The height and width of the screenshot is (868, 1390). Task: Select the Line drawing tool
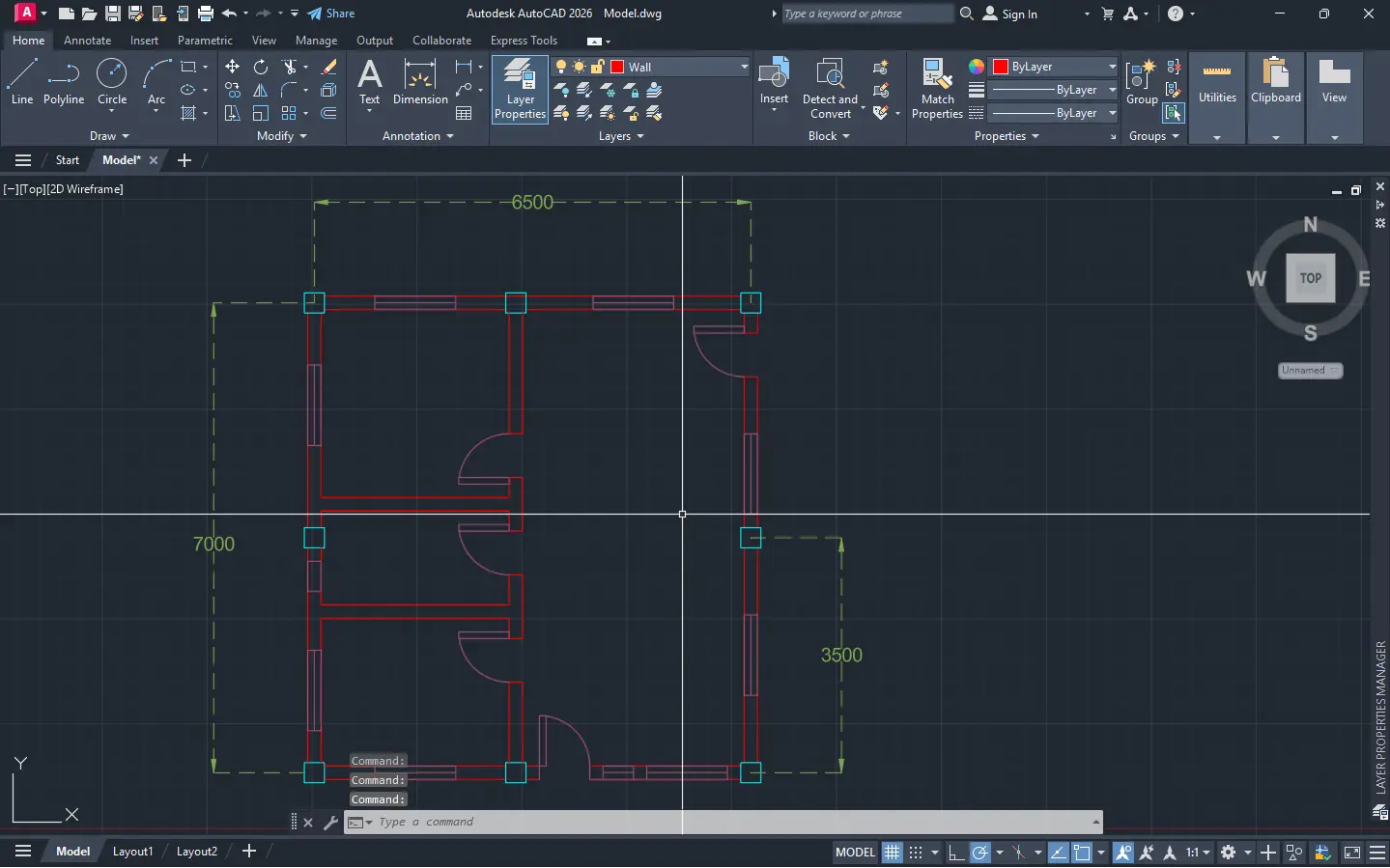(x=21, y=81)
